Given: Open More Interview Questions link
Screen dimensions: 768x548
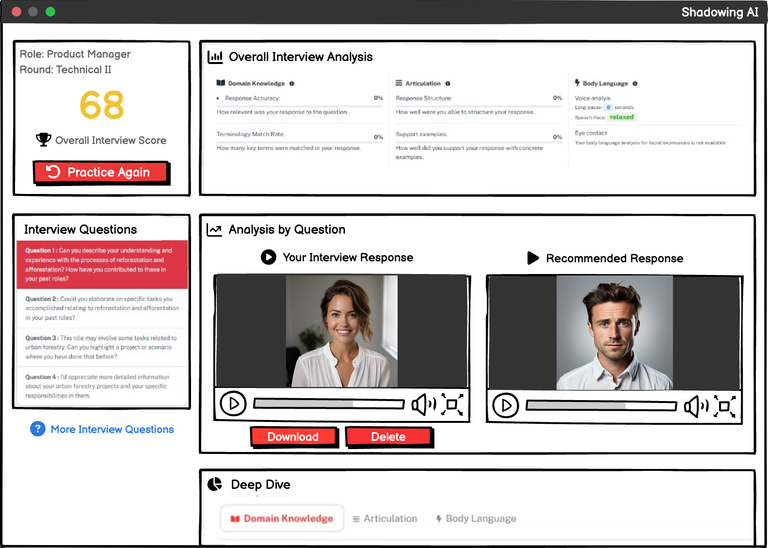Looking at the screenshot, I should click(x=112, y=429).
